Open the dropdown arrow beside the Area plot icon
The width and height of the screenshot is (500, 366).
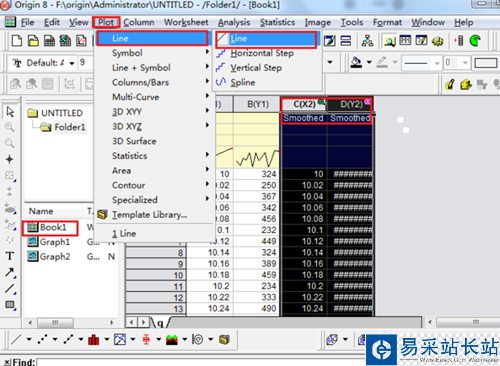coord(185,340)
